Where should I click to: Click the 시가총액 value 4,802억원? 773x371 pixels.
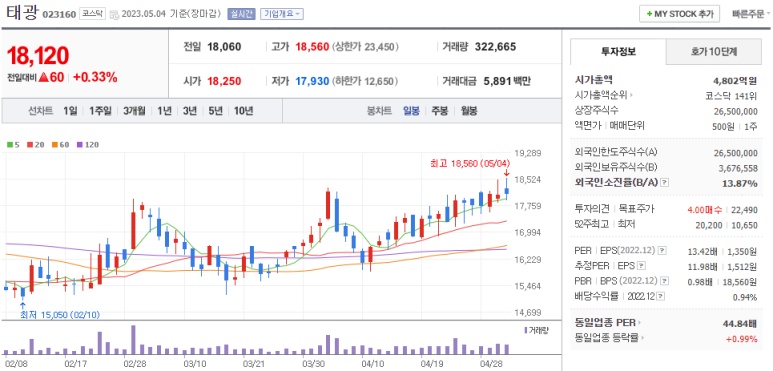click(735, 80)
